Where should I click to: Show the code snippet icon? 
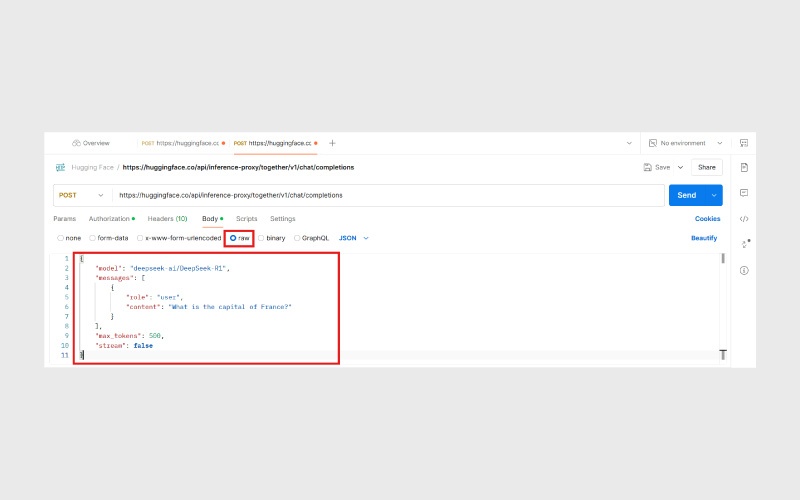(744, 218)
